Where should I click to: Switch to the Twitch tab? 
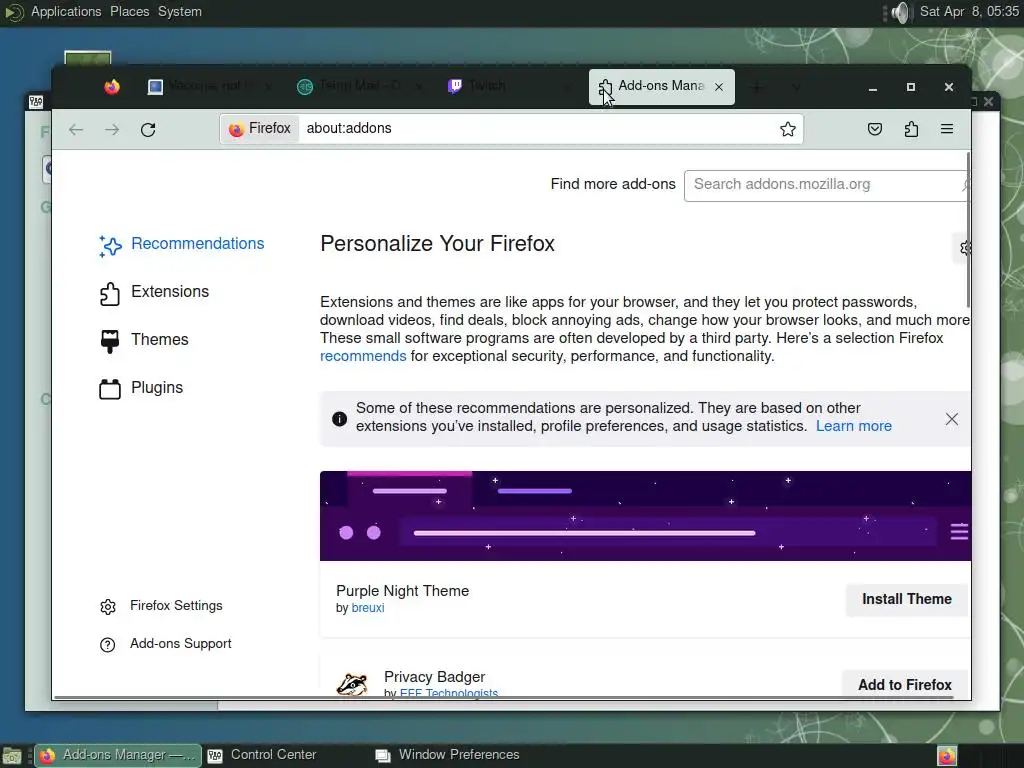point(511,86)
